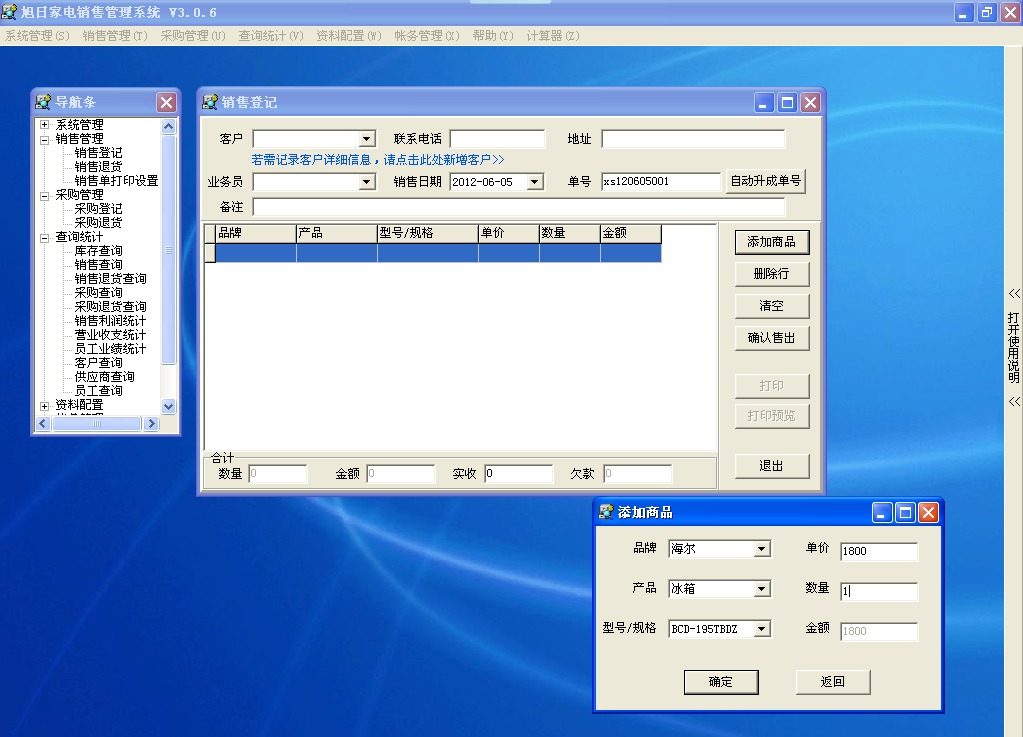Click the 添加商品 button
The width and height of the screenshot is (1023, 737).
coord(772,242)
